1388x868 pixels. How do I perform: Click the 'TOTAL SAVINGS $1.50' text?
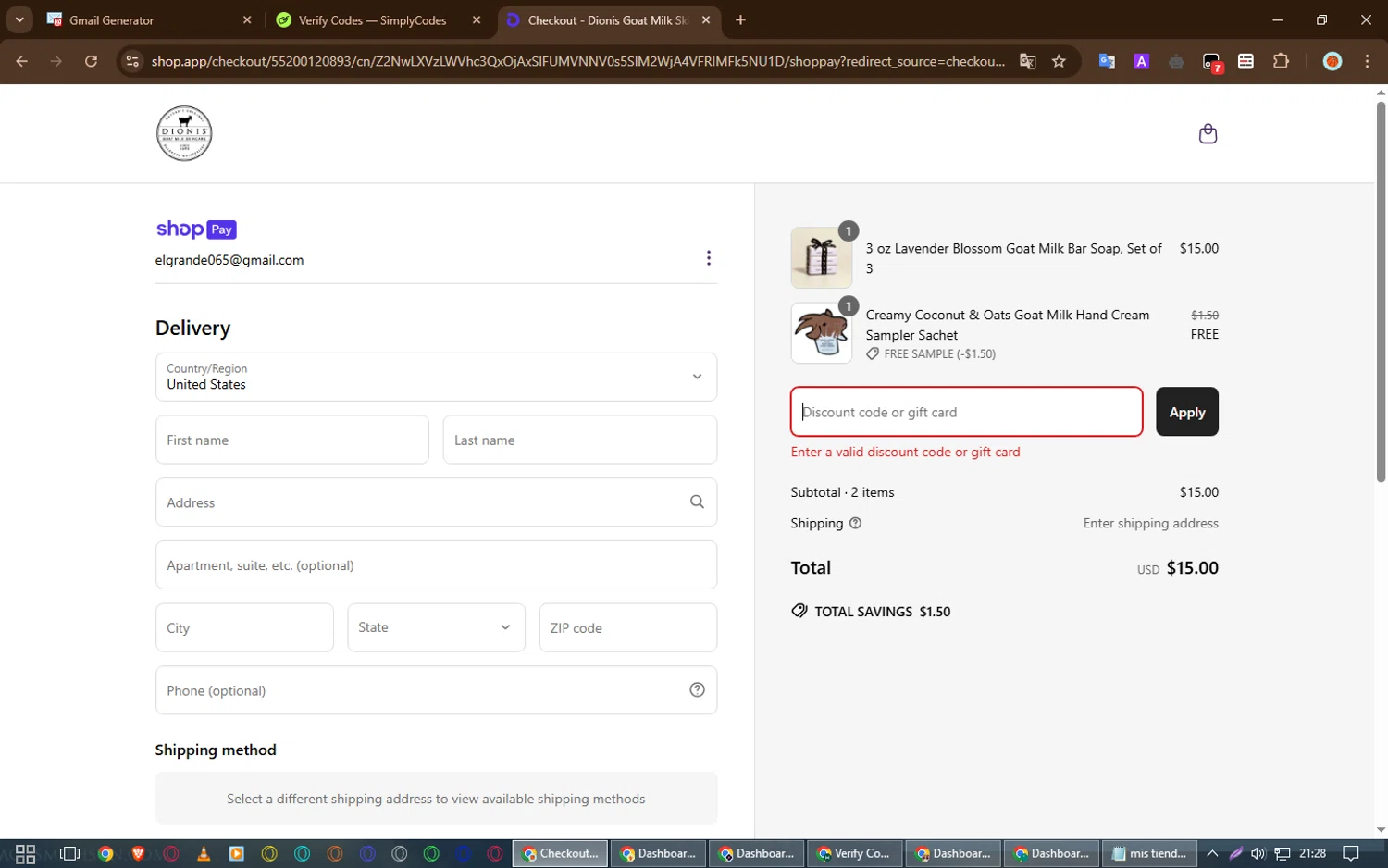pyautogui.click(x=882, y=612)
